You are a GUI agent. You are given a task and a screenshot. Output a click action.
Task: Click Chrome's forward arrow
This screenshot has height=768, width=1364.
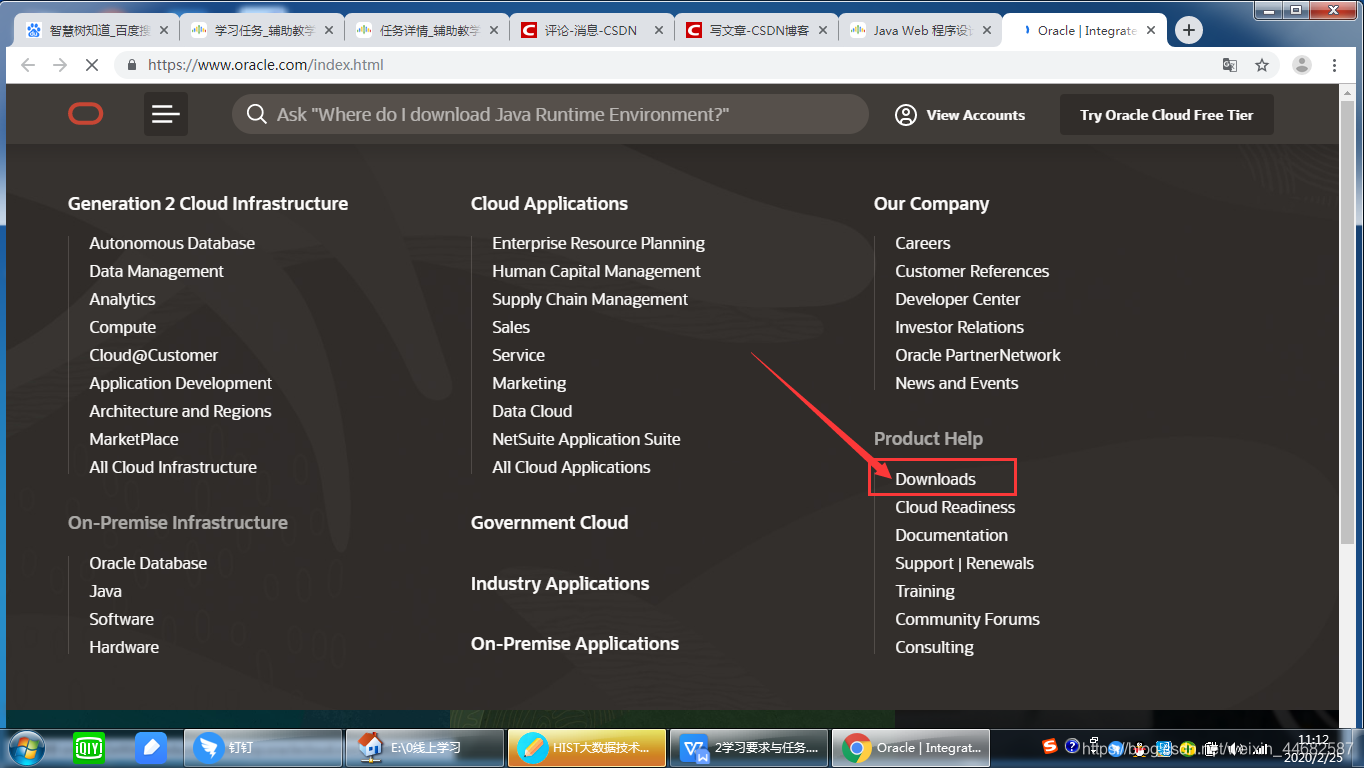[59, 65]
